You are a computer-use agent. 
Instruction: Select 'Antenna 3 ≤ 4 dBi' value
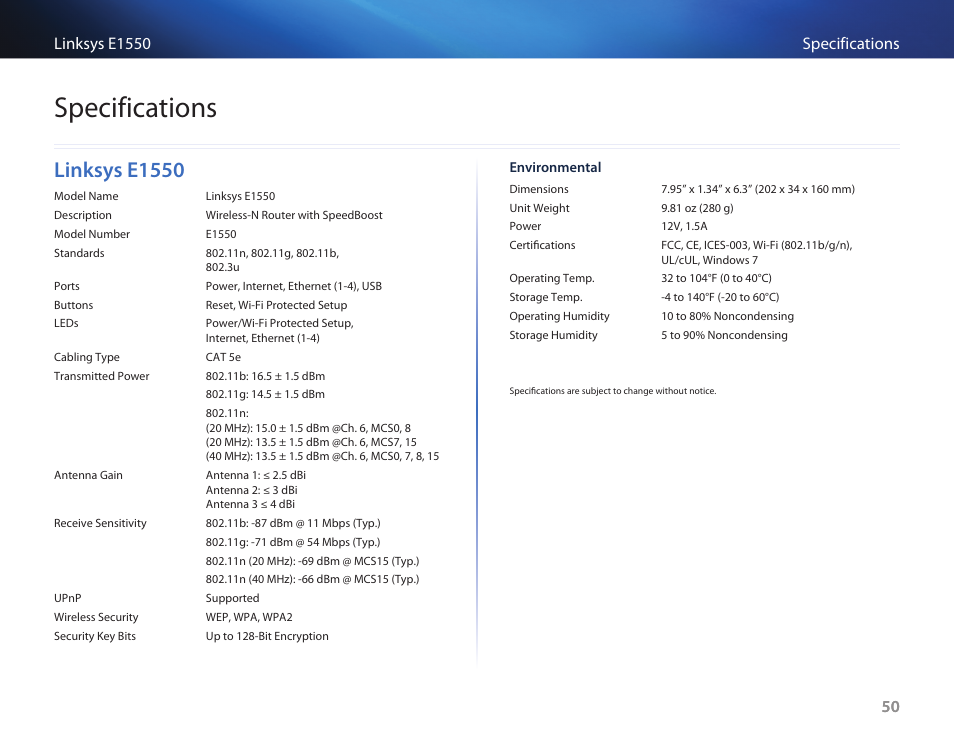pos(250,504)
